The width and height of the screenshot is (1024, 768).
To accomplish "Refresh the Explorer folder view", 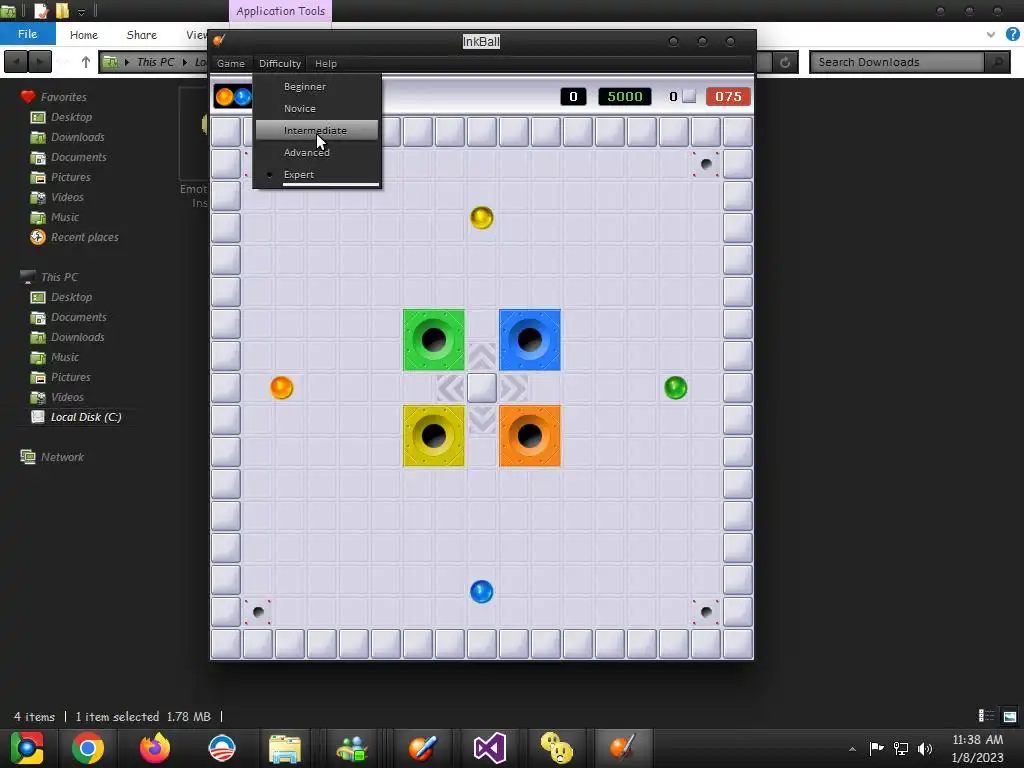I will (785, 62).
